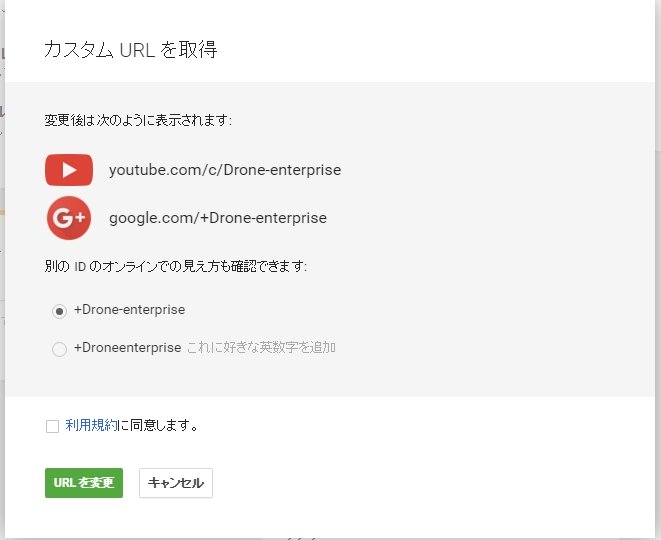661x540 pixels.
Task: Check the 利用規約 agreement checkbox
Action: [52, 426]
